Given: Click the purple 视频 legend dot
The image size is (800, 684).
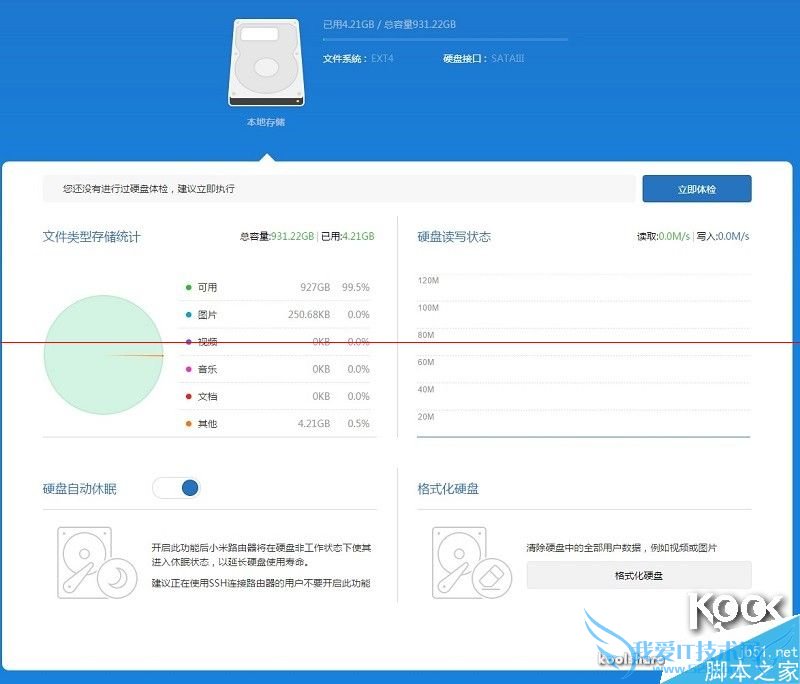Looking at the screenshot, I should (188, 342).
